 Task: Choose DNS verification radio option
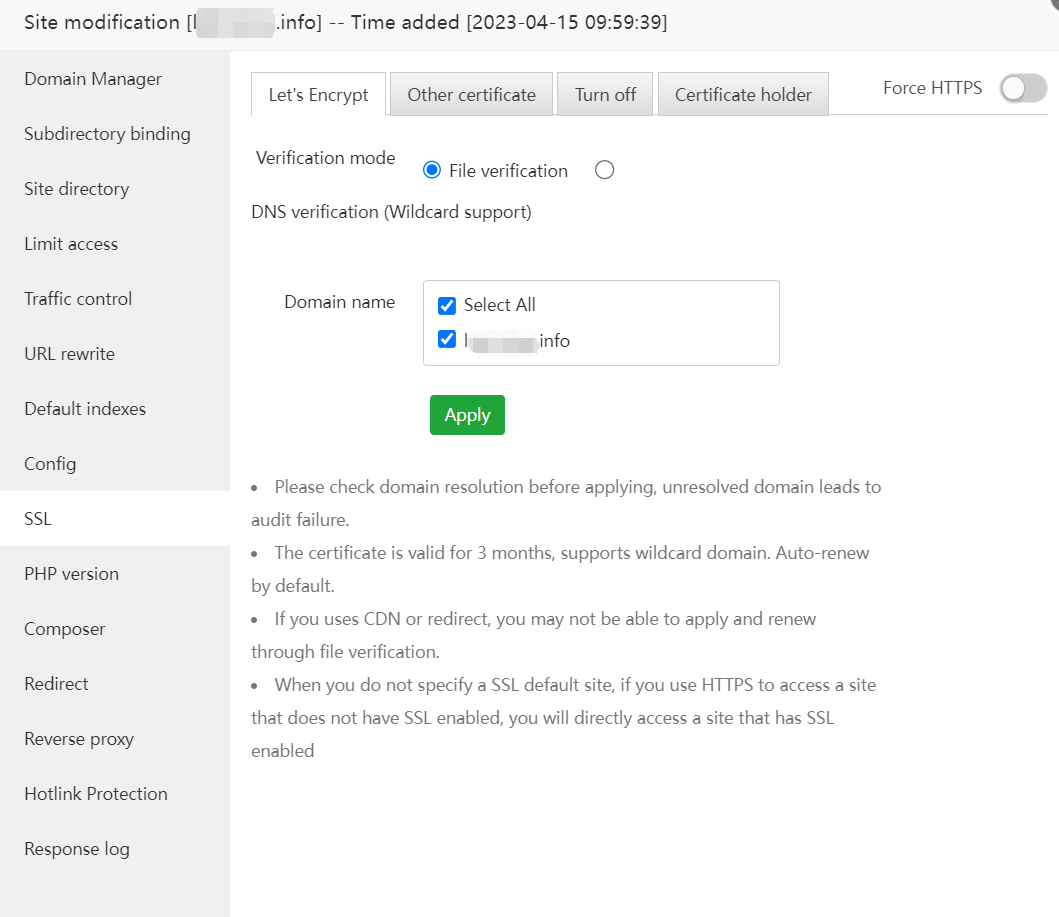click(604, 171)
